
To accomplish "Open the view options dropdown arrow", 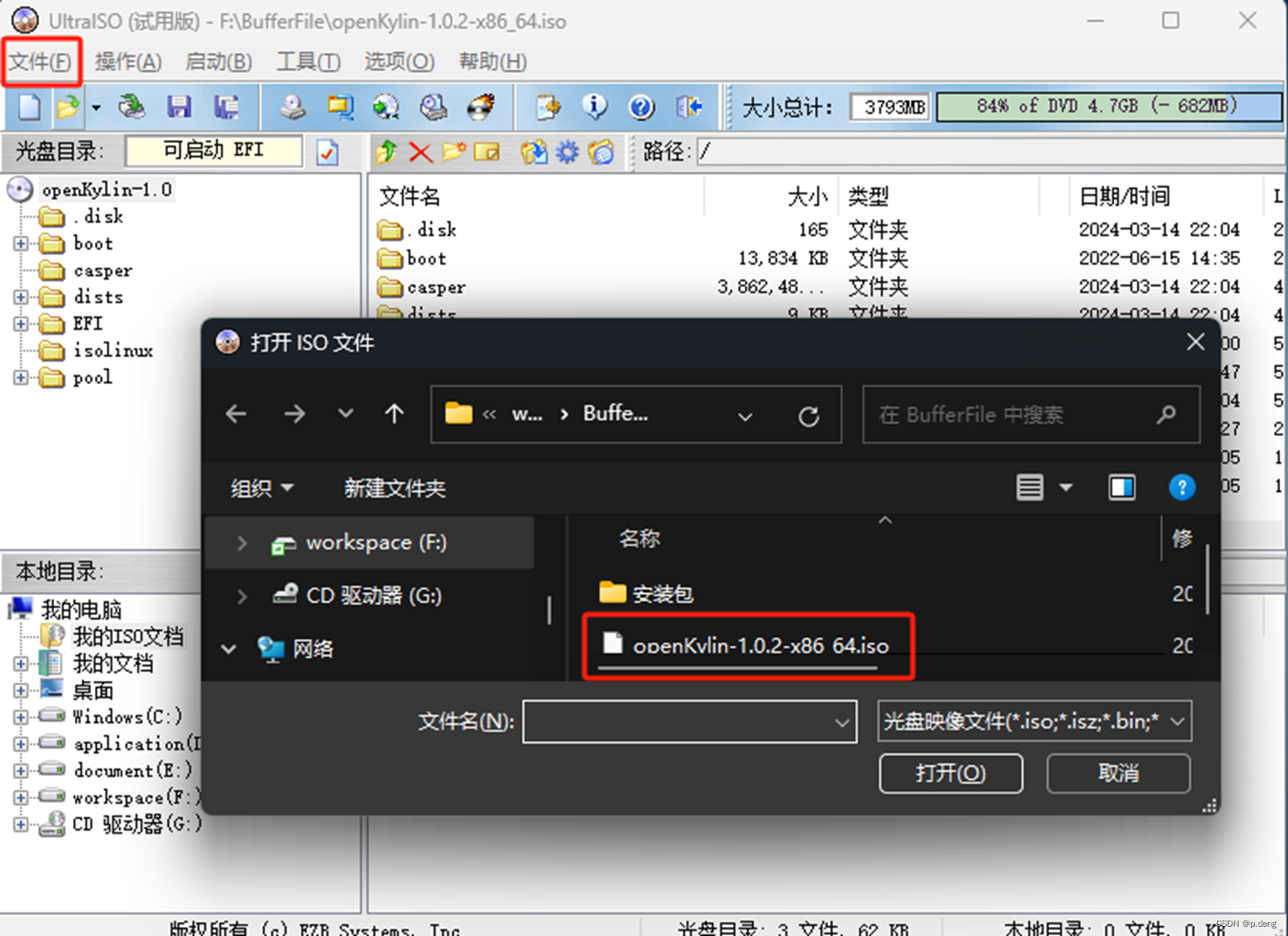I will click(1066, 488).
